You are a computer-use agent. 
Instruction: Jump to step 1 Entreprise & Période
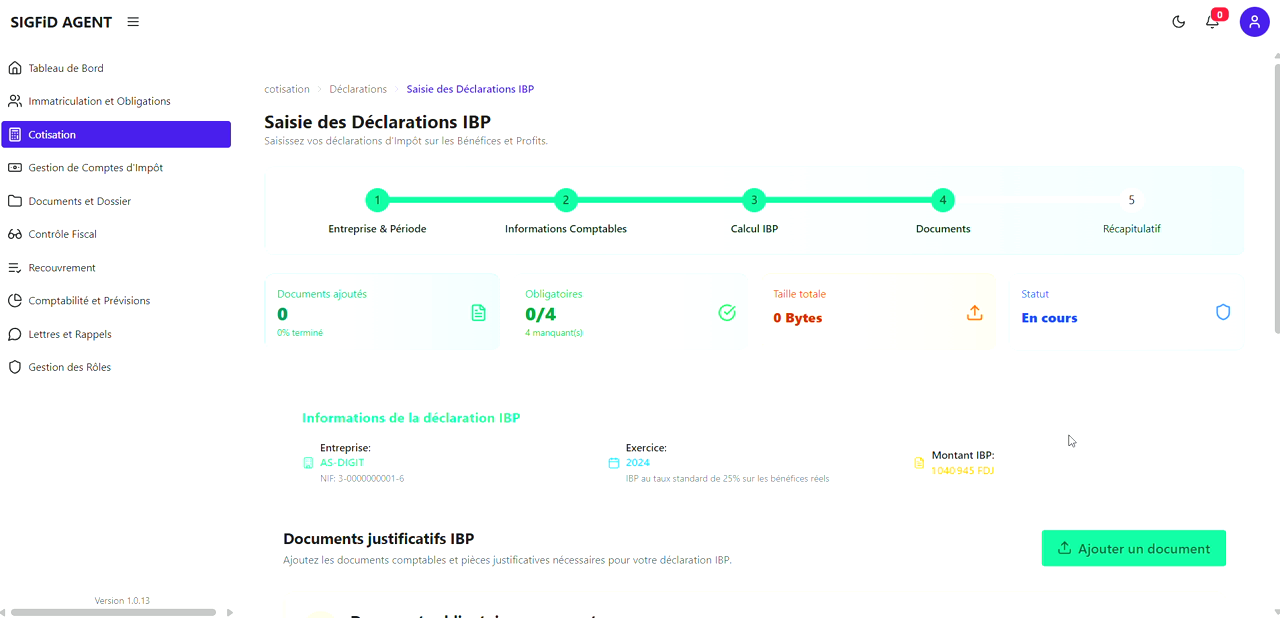coord(377,200)
